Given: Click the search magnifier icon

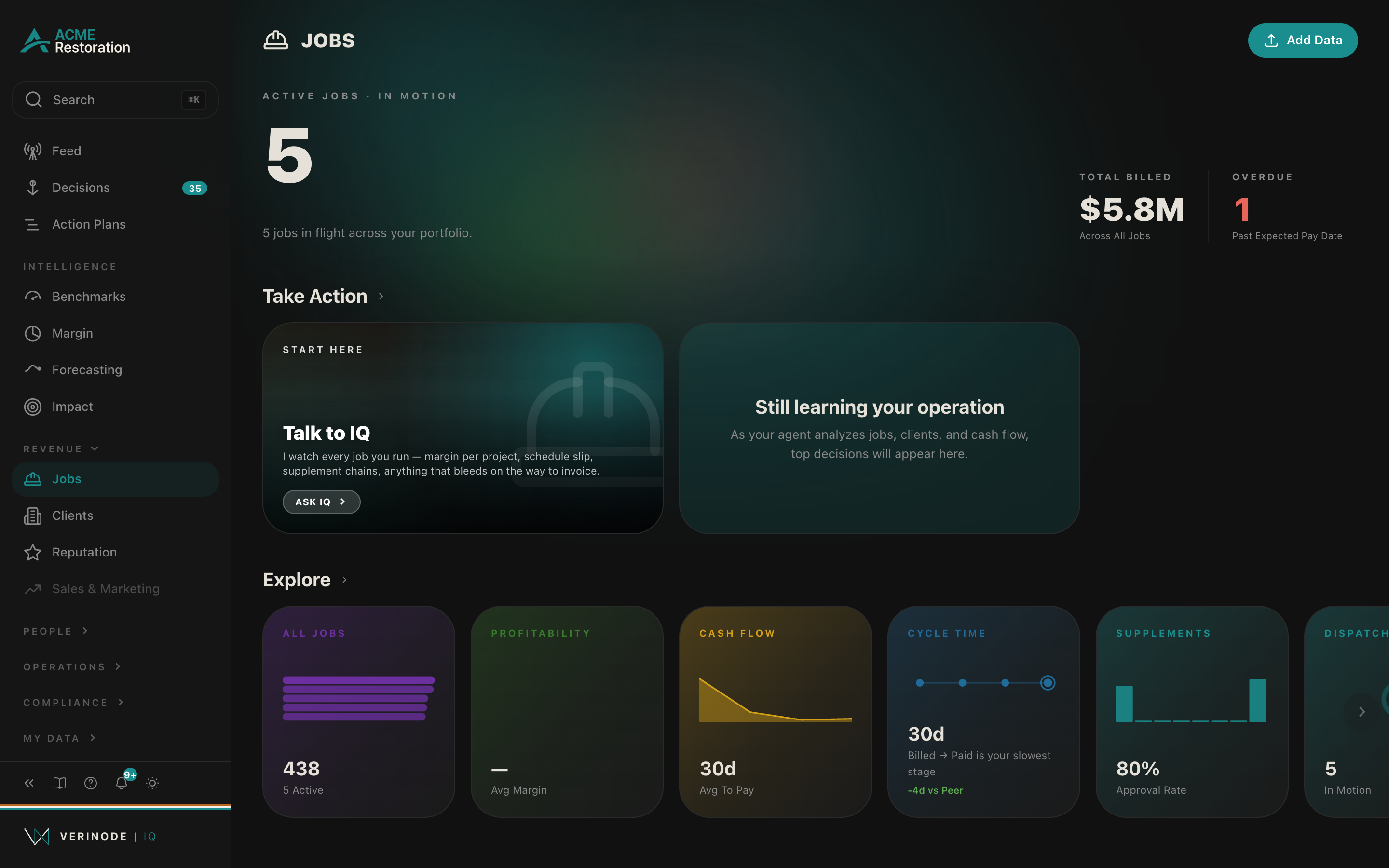Looking at the screenshot, I should [34, 100].
